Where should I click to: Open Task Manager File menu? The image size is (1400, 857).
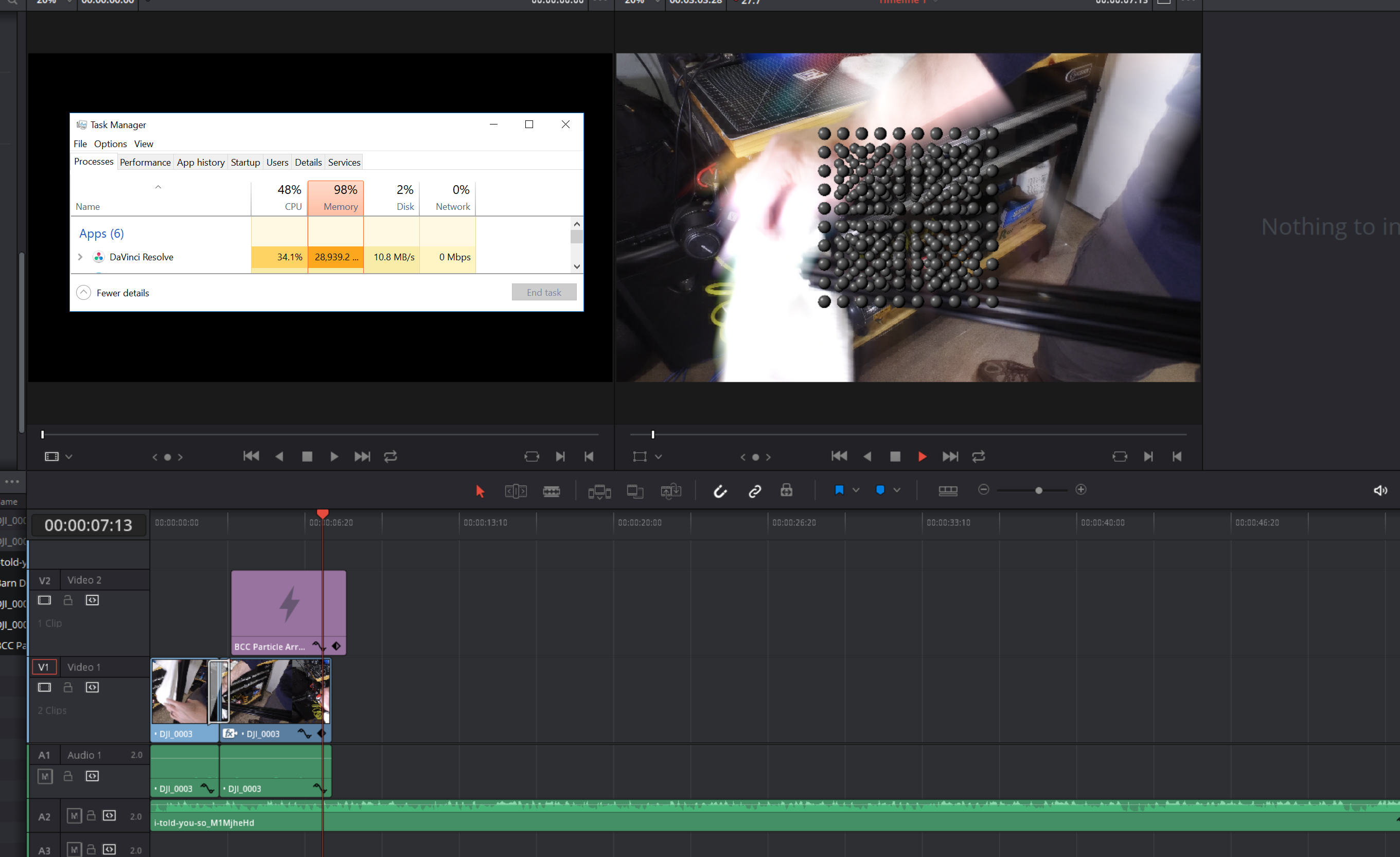[x=80, y=144]
